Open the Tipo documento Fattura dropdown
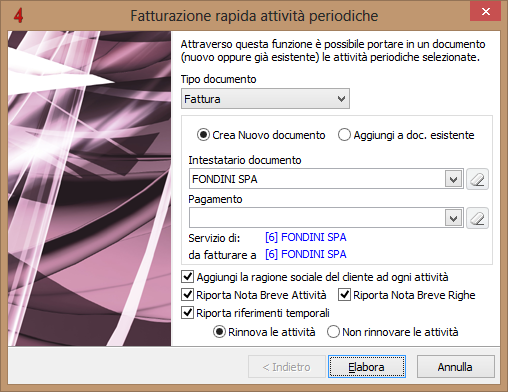 point(265,99)
